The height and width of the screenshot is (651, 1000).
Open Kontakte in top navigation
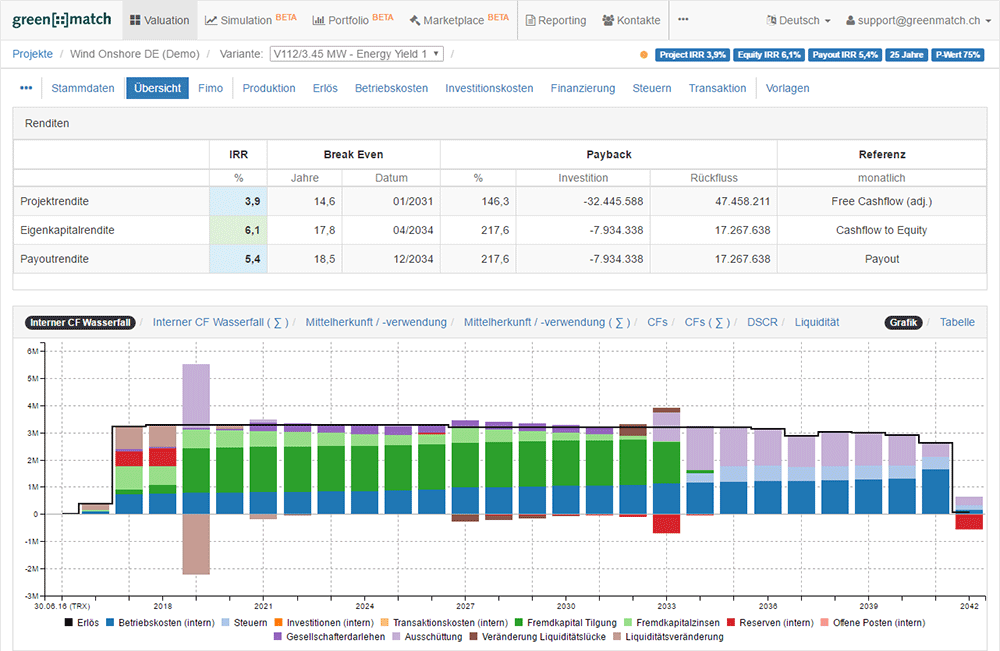631,20
